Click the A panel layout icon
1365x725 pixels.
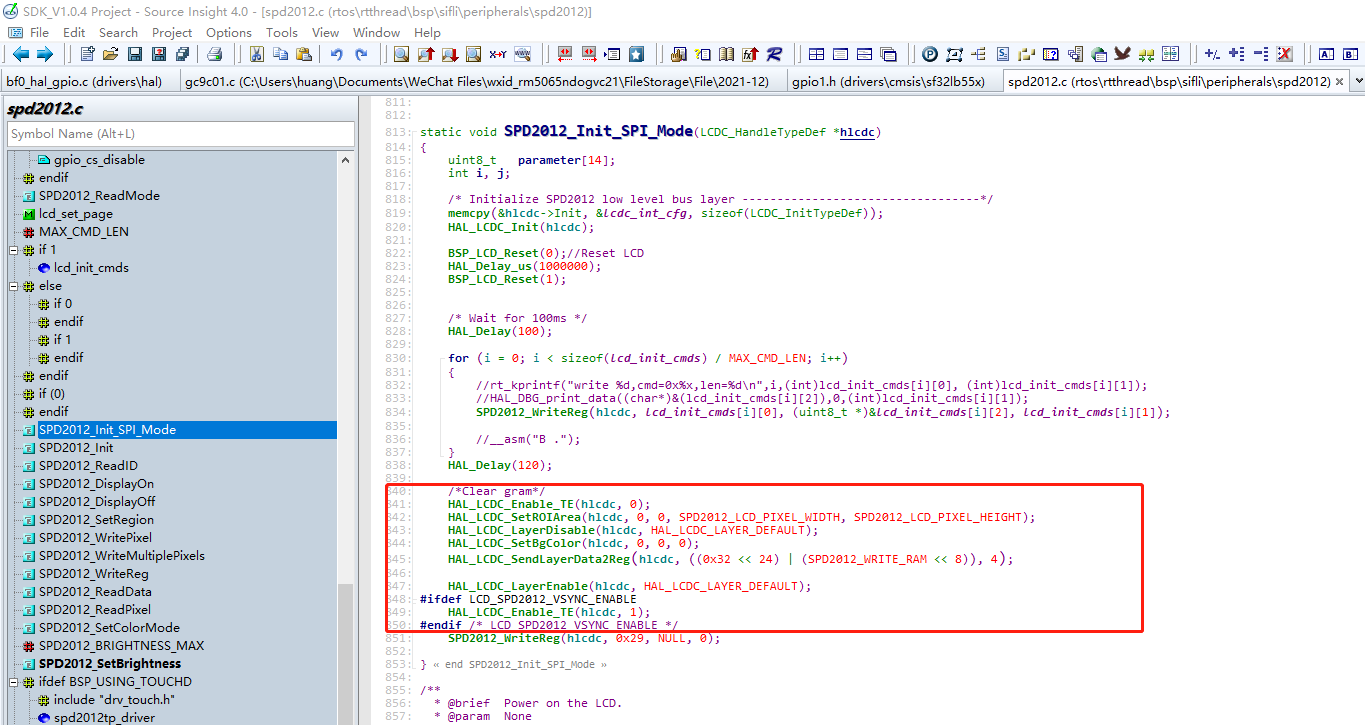tap(1325, 54)
